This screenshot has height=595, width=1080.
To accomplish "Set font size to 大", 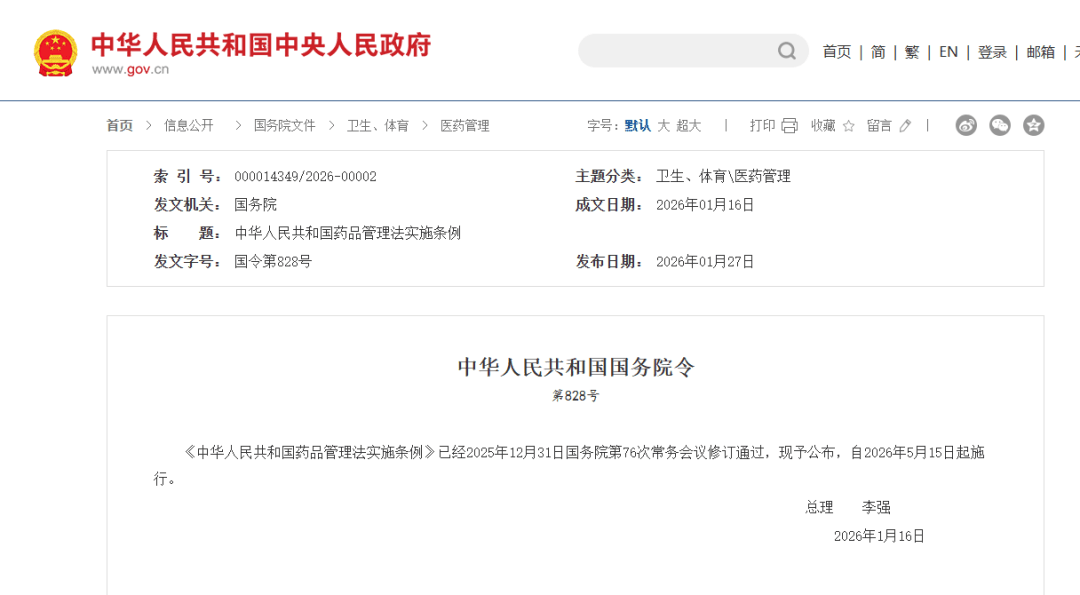I will coord(663,126).
